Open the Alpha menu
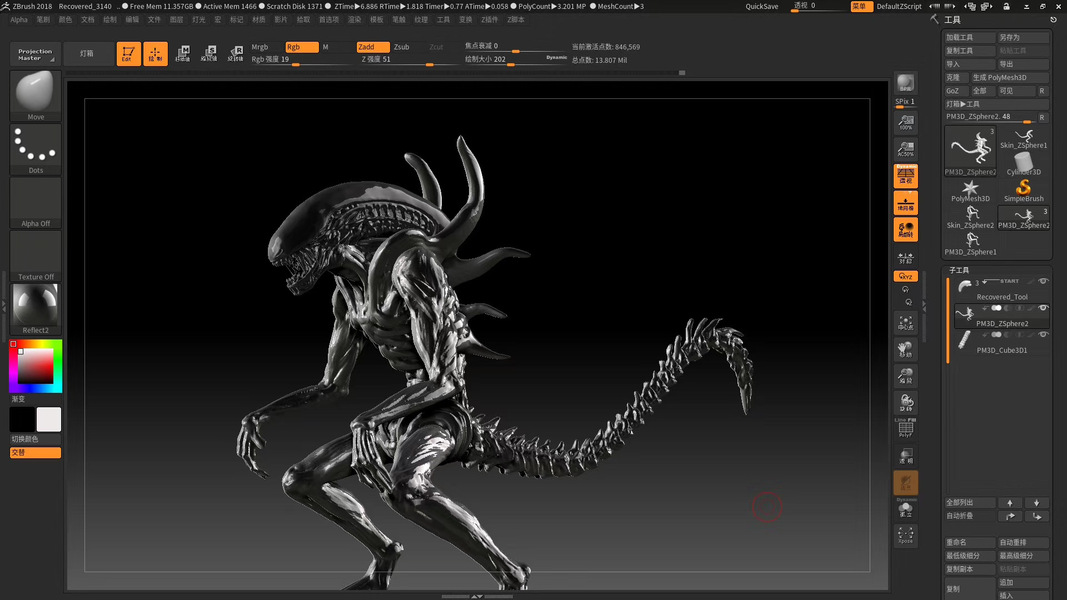This screenshot has width=1067, height=600. tap(19, 20)
